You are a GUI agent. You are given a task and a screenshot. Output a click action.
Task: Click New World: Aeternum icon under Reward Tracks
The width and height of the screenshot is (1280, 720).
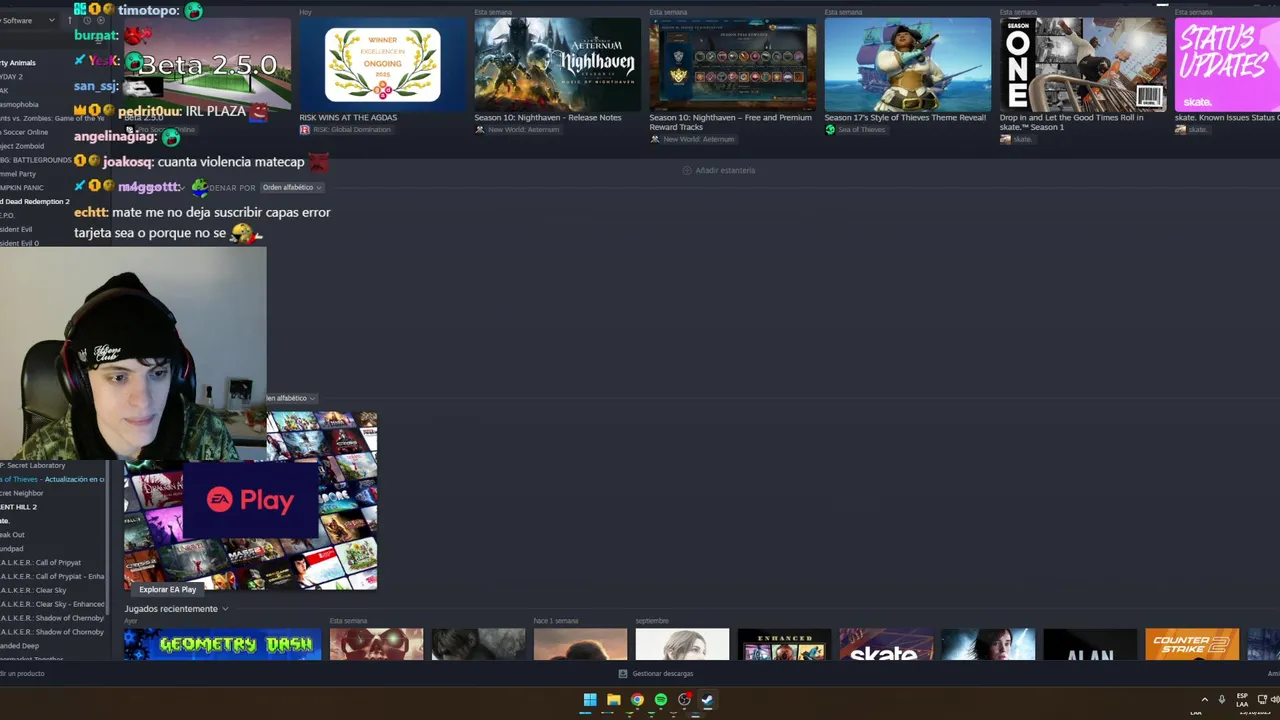655,139
